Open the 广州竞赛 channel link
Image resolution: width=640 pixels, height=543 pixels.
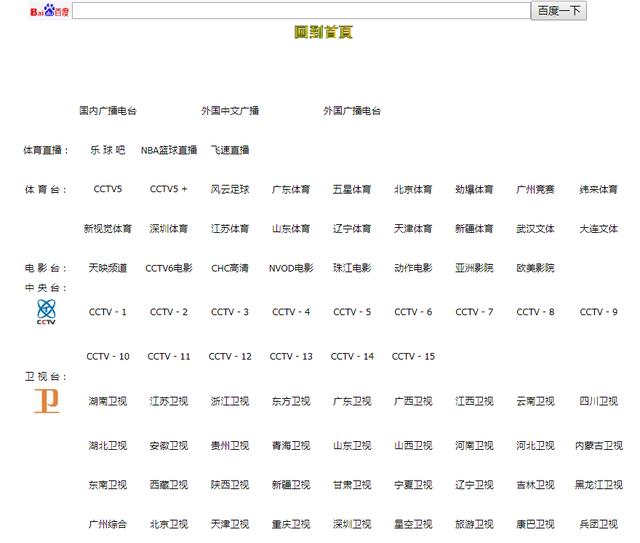(536, 189)
